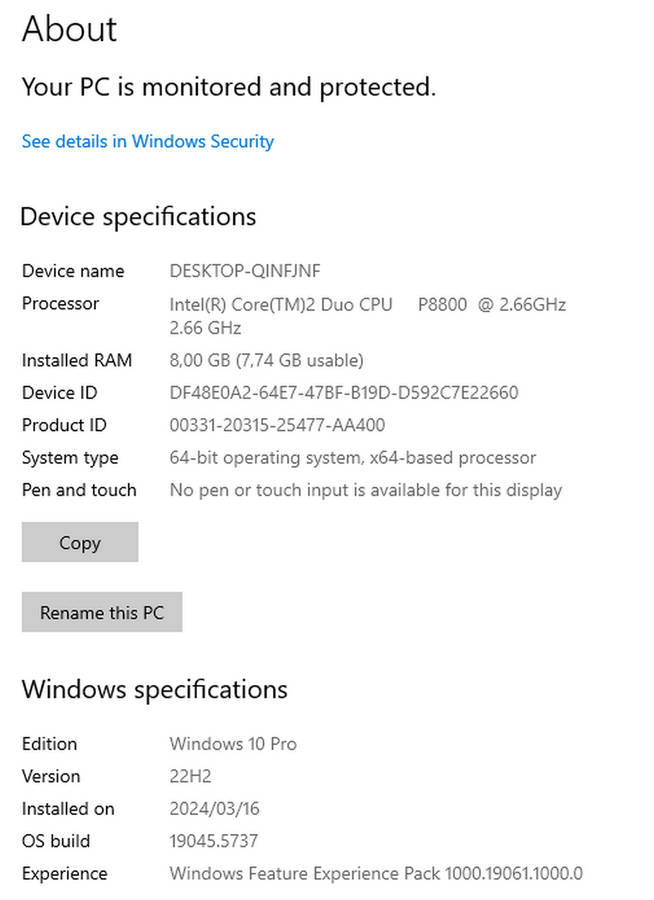Viewport: 654px width, 900px height.
Task: Click the 'Your PC is monitored and protected' text
Action: (228, 88)
